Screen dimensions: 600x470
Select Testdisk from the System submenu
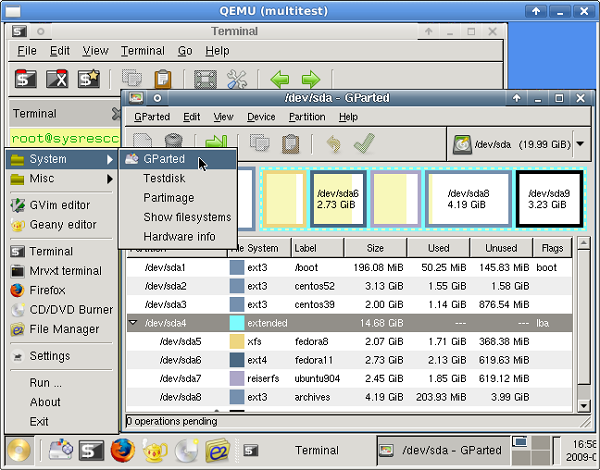[x=164, y=178]
